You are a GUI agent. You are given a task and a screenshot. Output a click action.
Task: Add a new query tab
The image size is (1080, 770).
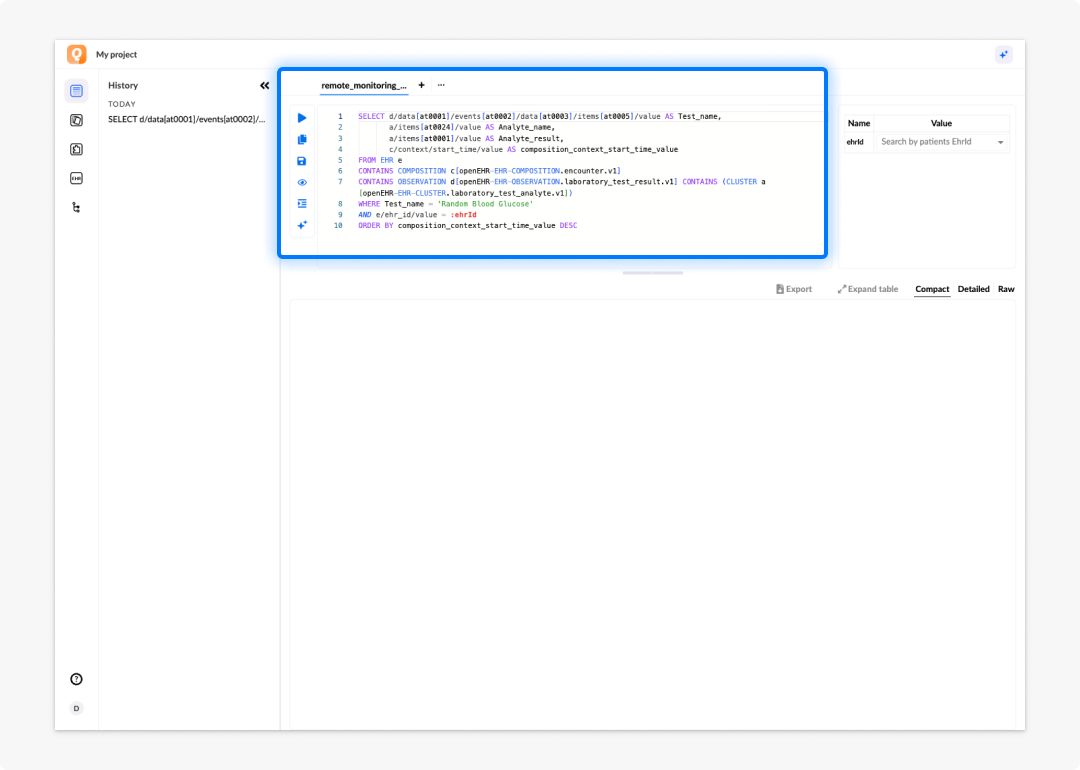click(422, 85)
